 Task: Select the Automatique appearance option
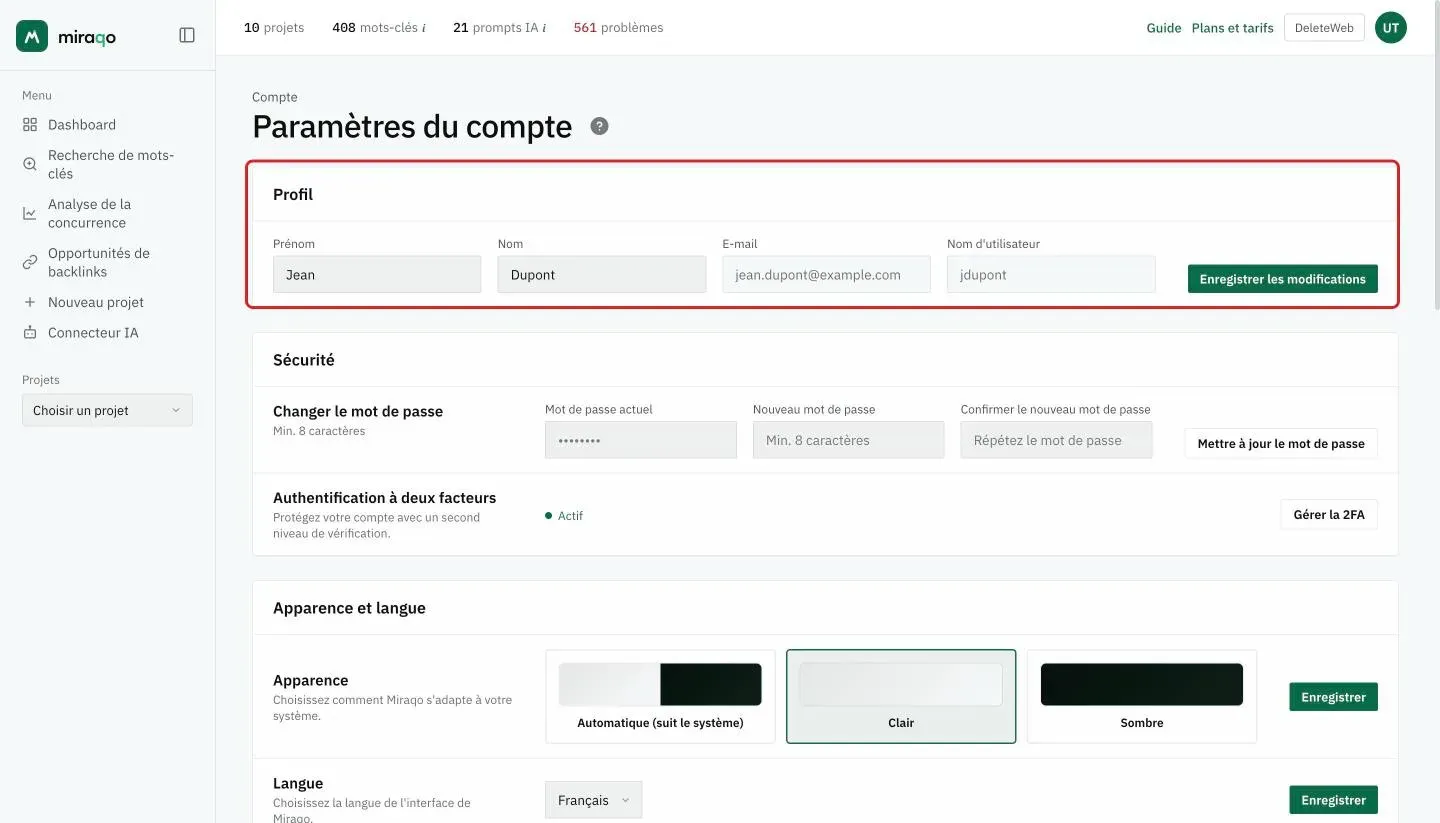click(x=660, y=696)
